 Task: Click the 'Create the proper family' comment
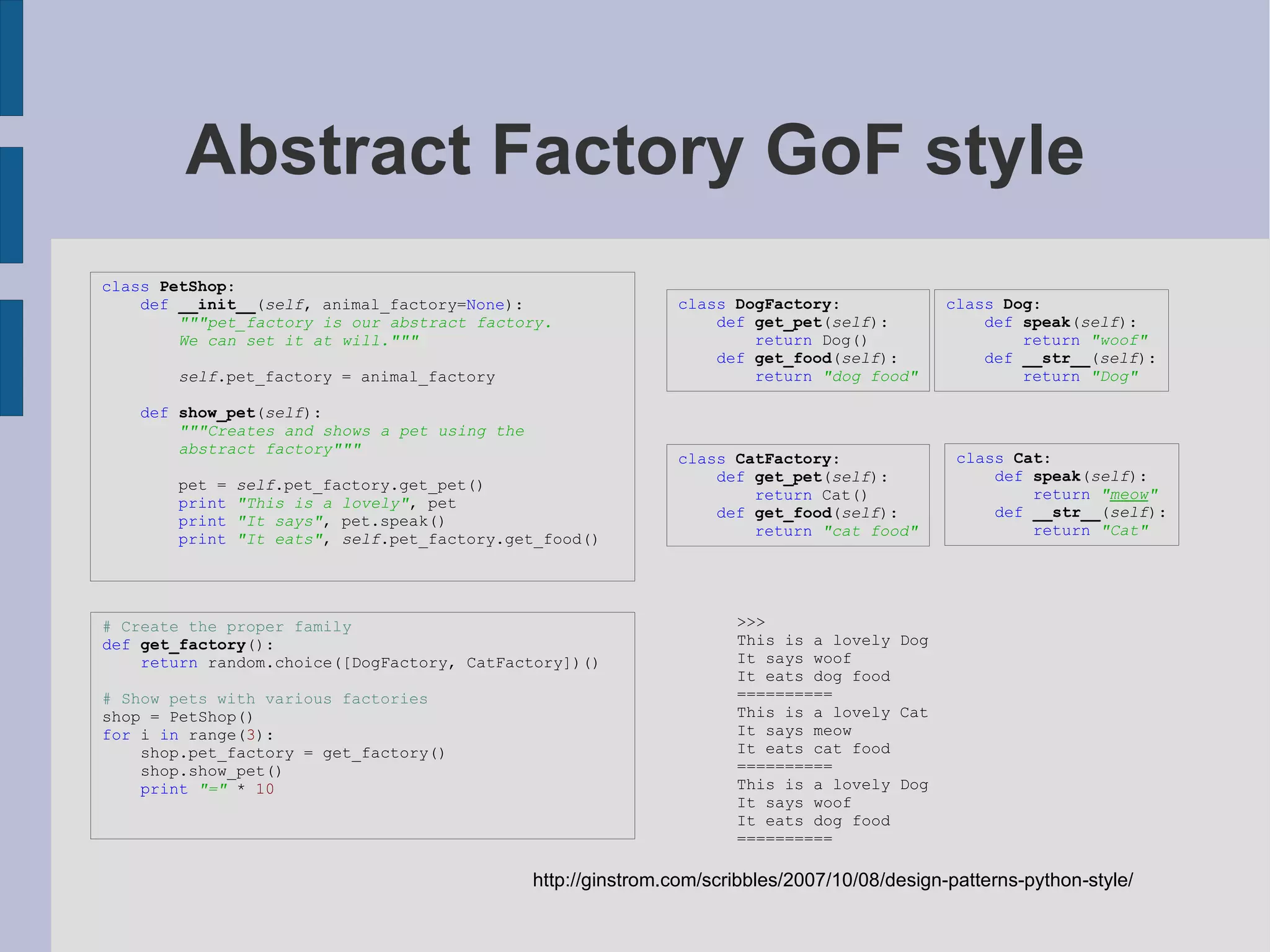coord(227,627)
